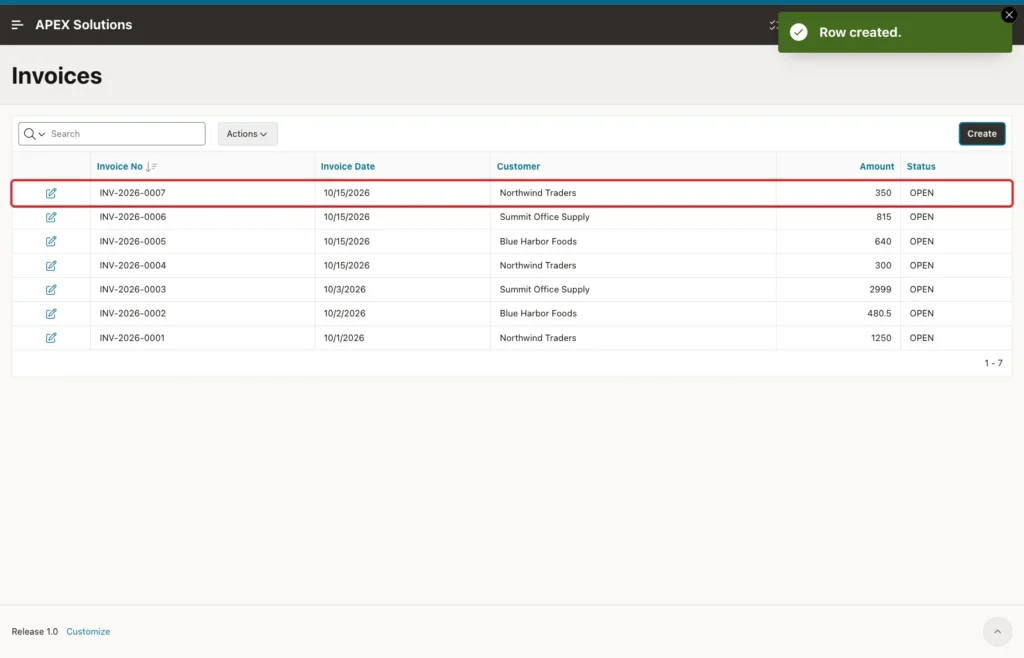The width and height of the screenshot is (1024, 658).
Task: Click the amount 350 cell
Action: 883,193
